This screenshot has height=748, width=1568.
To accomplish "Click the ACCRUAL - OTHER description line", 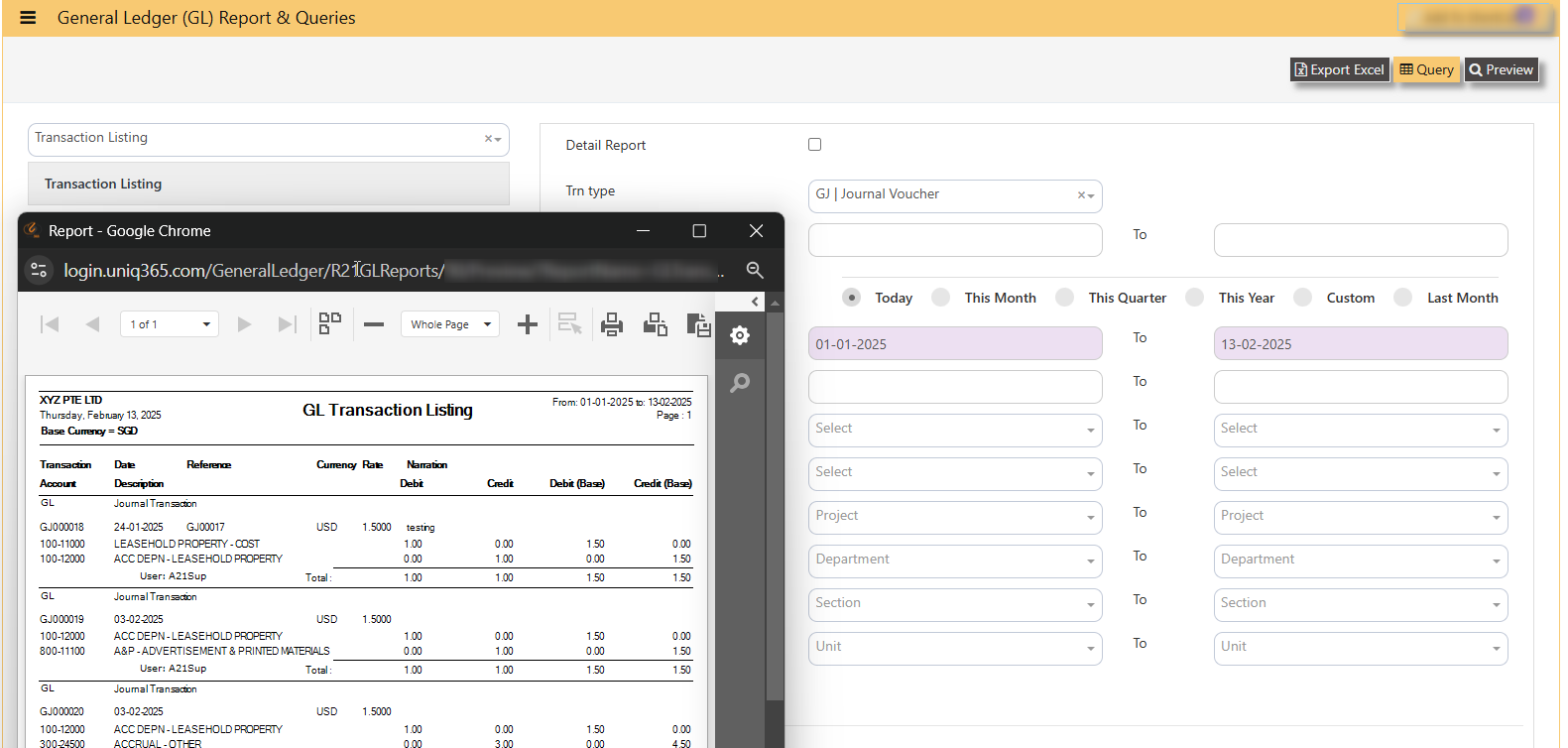I will pyautogui.click(x=157, y=743).
